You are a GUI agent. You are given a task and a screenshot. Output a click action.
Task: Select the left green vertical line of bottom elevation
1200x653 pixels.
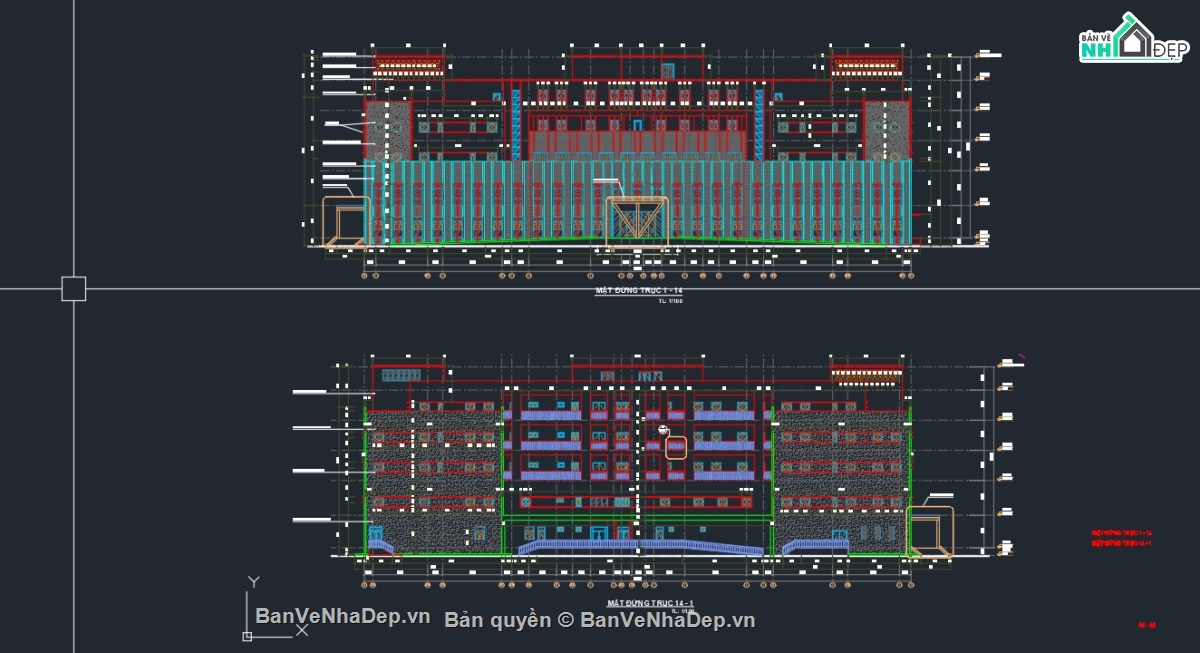(x=364, y=481)
